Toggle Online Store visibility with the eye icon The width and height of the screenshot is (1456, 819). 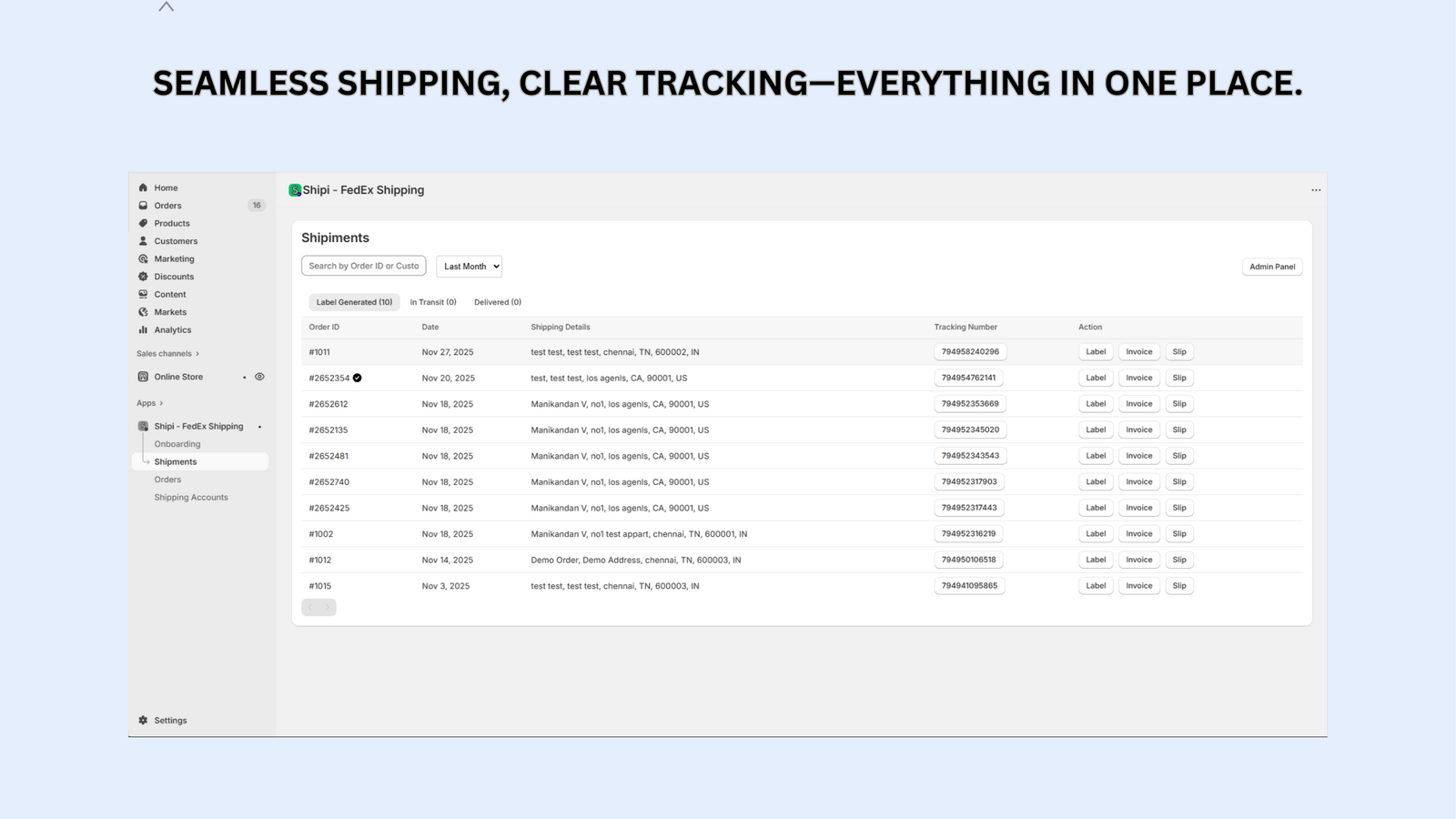[259, 376]
